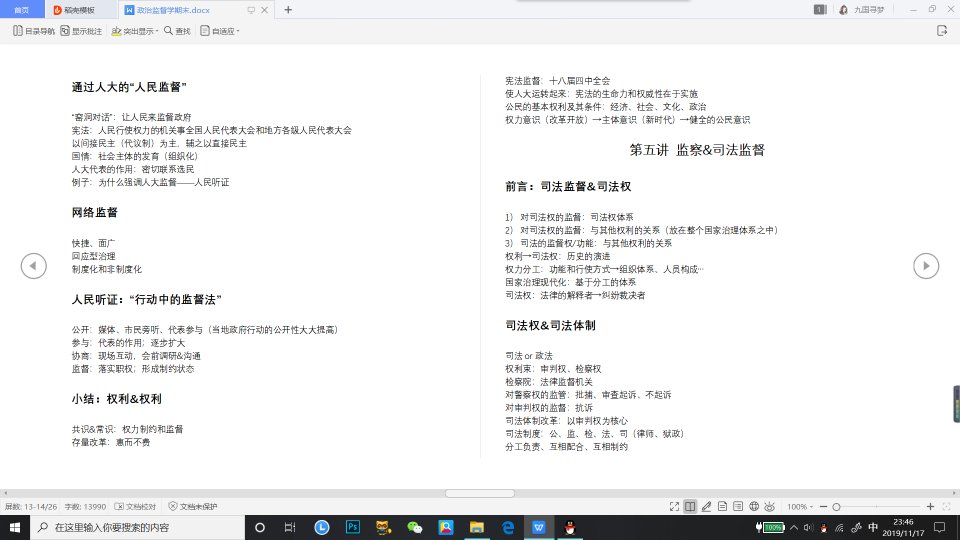Click the volume speaker tray icon

point(808,527)
